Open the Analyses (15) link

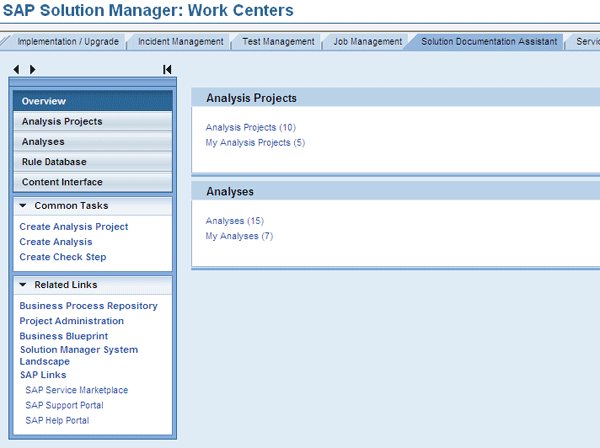pyautogui.click(x=235, y=221)
